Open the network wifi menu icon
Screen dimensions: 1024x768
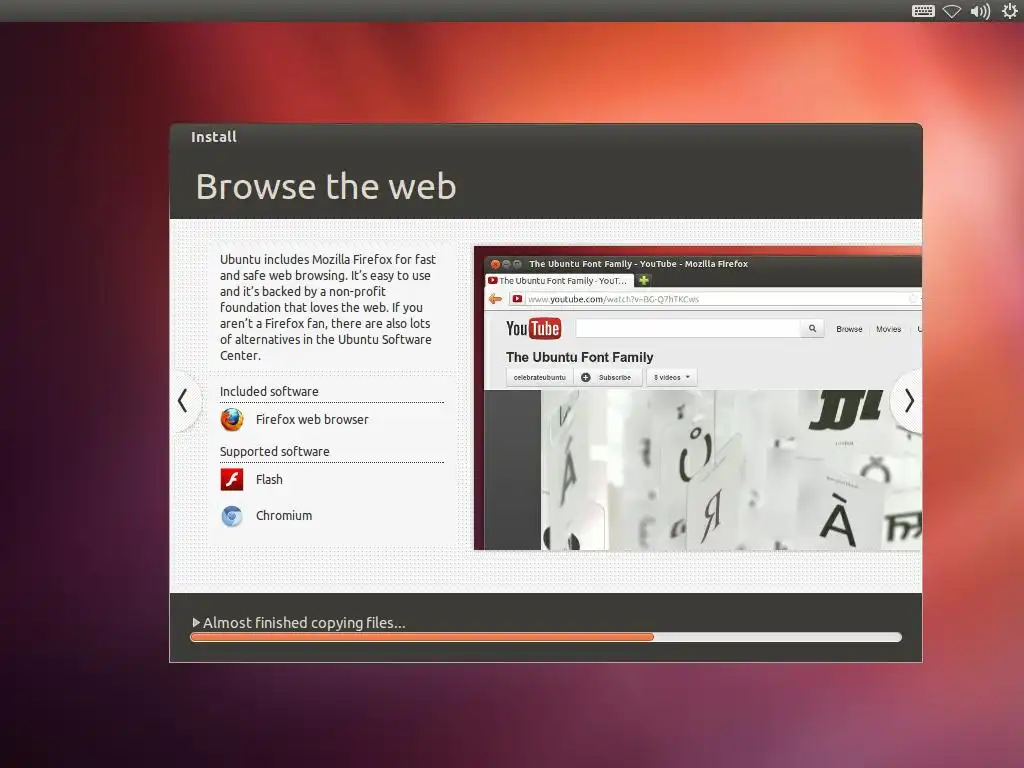[x=952, y=11]
